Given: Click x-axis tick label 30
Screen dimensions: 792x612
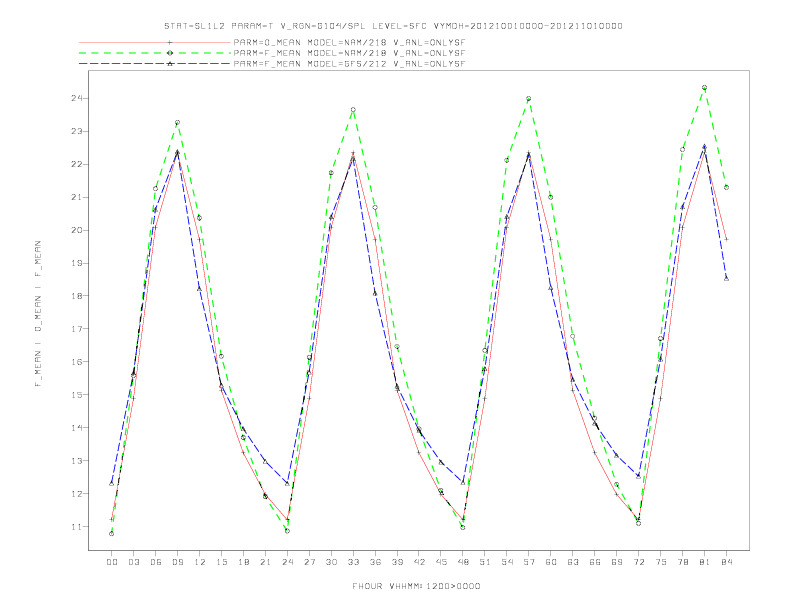Looking at the screenshot, I should click(331, 562).
